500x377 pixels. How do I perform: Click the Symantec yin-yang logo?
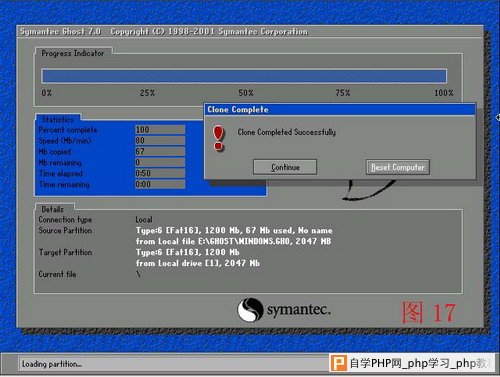coord(250,310)
